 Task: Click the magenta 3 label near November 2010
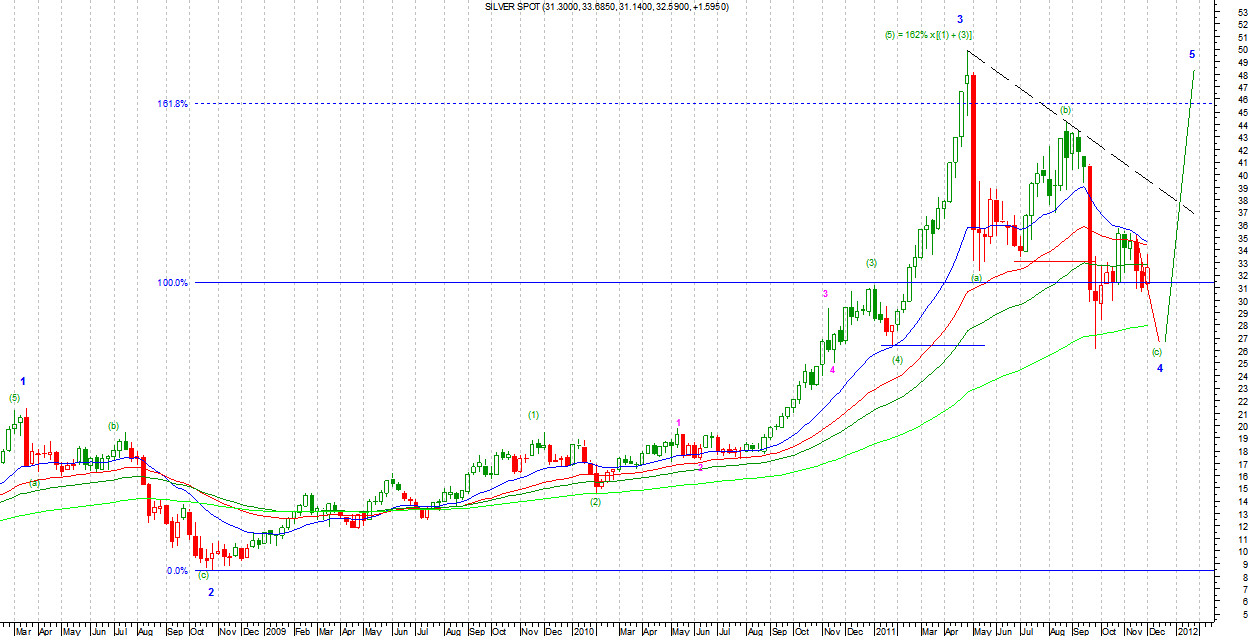click(825, 293)
